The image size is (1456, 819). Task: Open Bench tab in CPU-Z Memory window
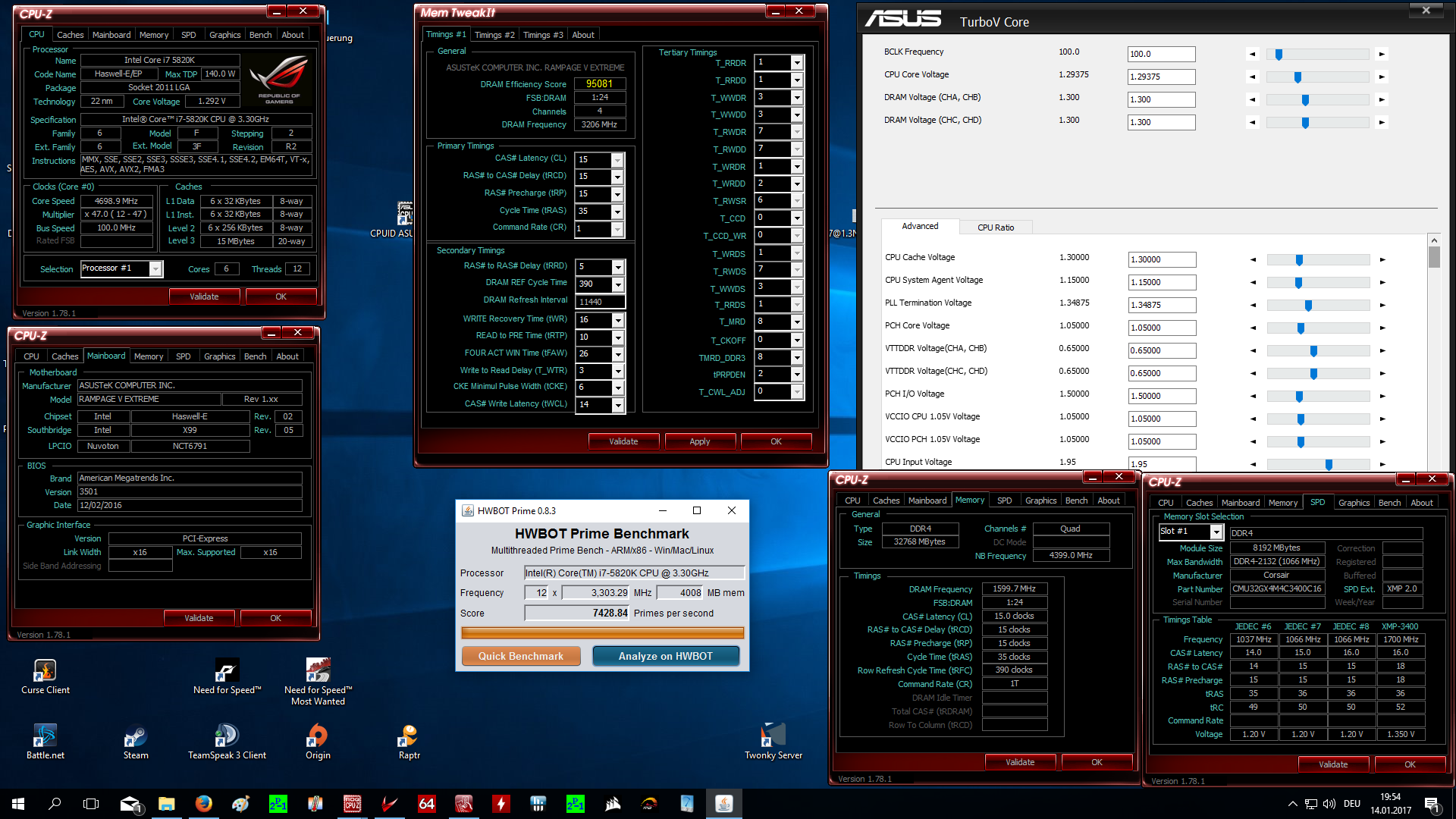(x=1076, y=500)
